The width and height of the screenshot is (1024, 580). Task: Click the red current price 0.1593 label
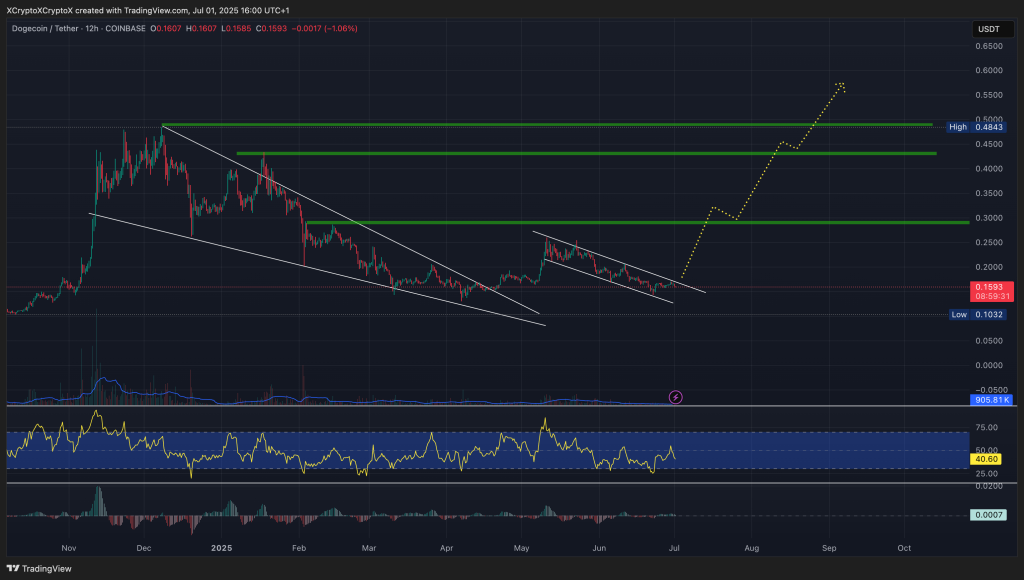pos(986,287)
